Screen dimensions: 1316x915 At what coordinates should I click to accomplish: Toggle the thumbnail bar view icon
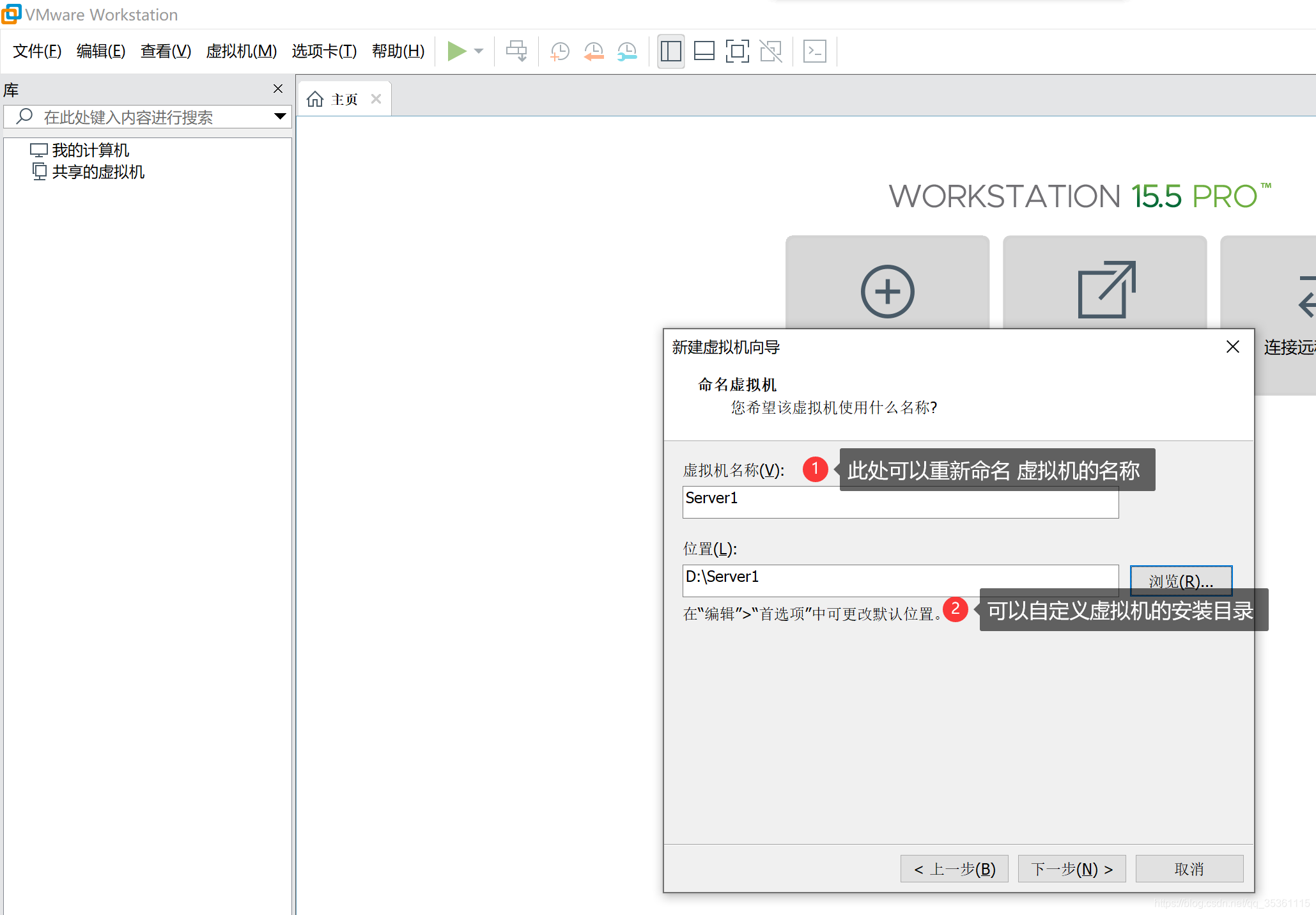[x=704, y=51]
